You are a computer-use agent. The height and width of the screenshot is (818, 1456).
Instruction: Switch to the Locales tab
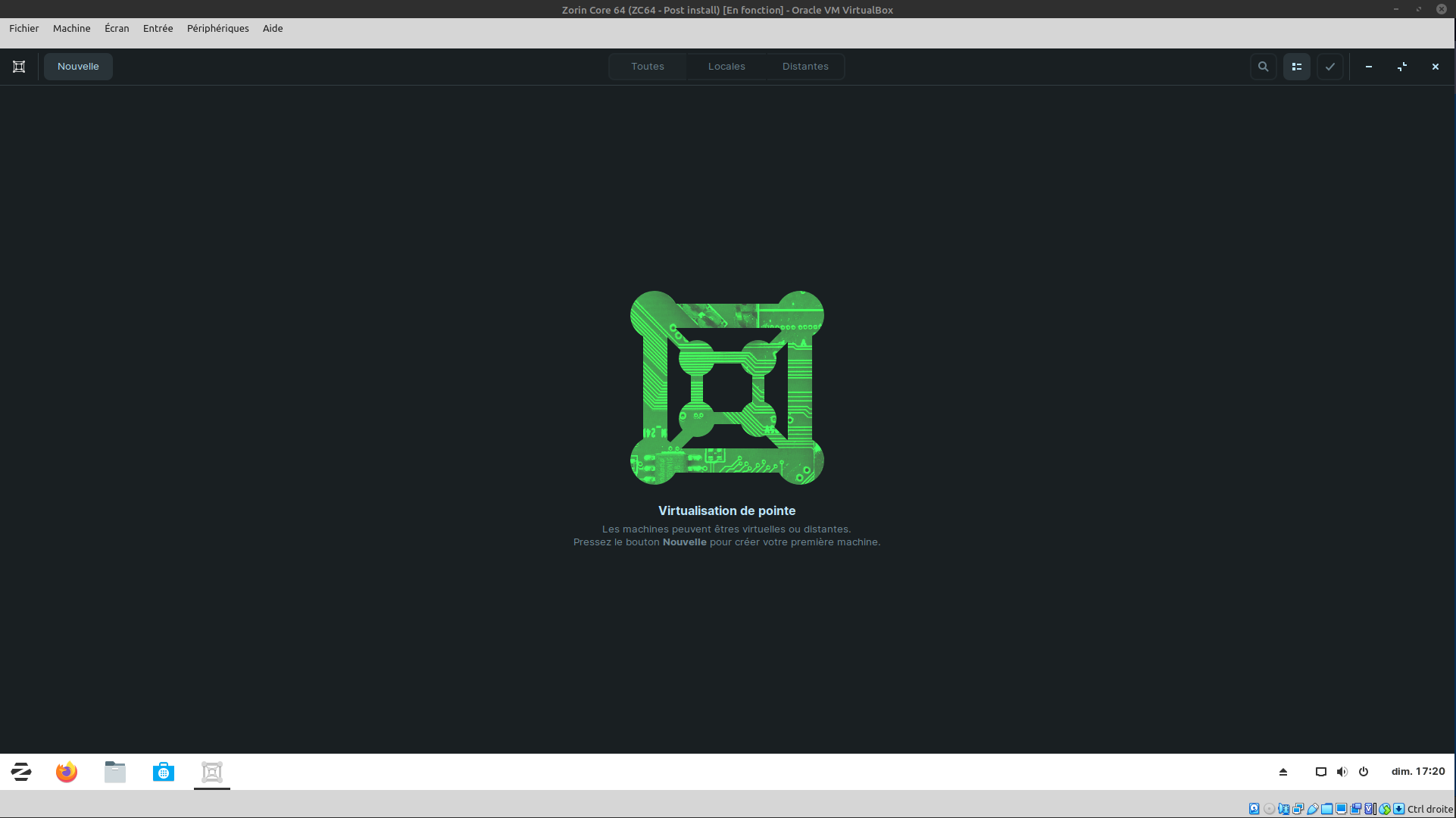pyautogui.click(x=726, y=67)
